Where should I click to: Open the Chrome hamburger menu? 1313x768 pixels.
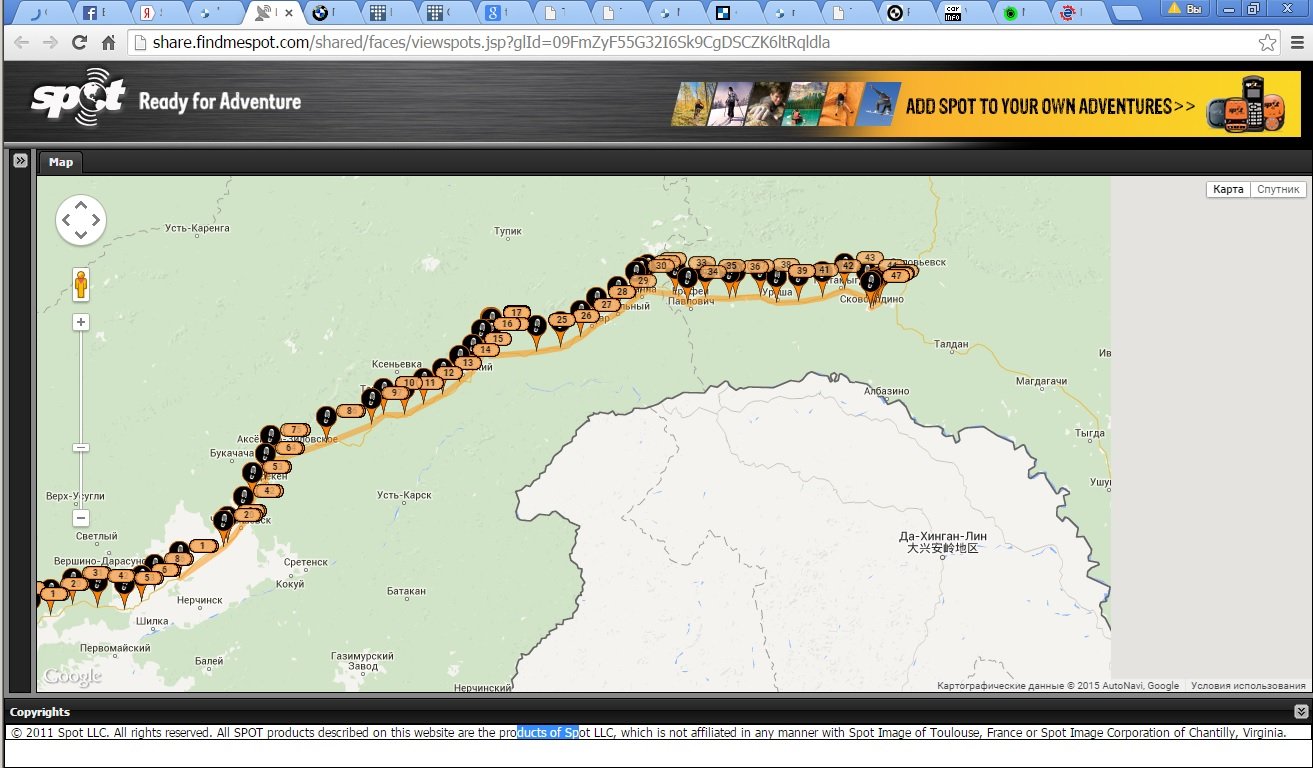pos(1295,43)
